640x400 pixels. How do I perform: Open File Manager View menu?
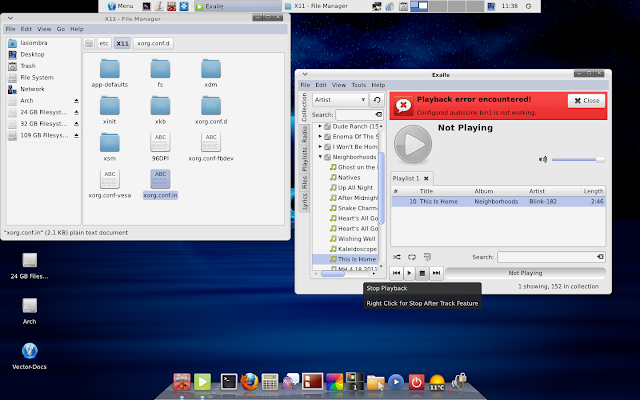(44, 29)
